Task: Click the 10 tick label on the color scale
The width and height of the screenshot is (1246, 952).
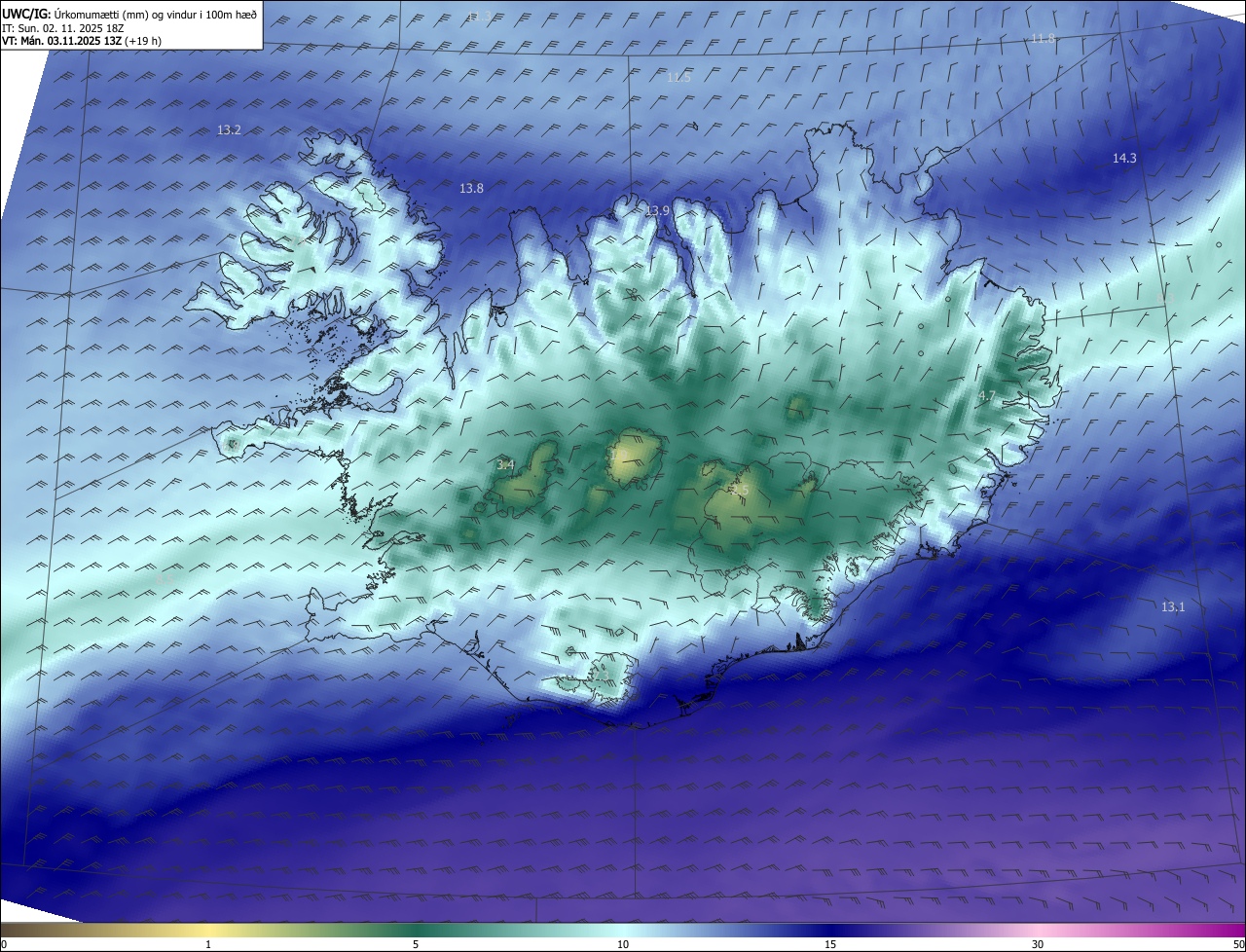Action: pyautogui.click(x=623, y=944)
